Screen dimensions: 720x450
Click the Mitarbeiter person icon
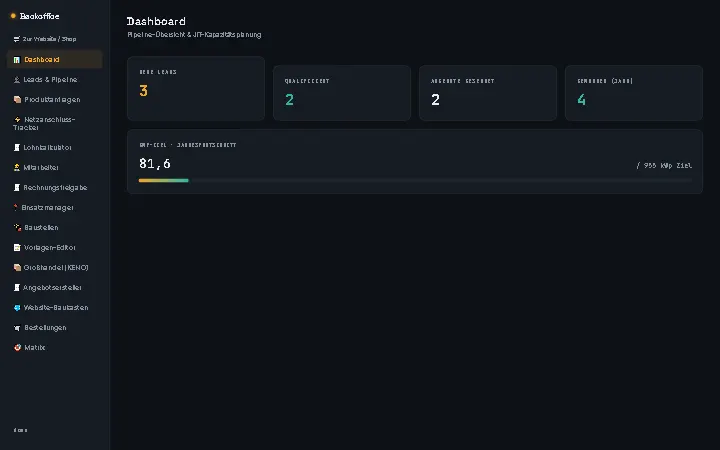tap(17, 168)
